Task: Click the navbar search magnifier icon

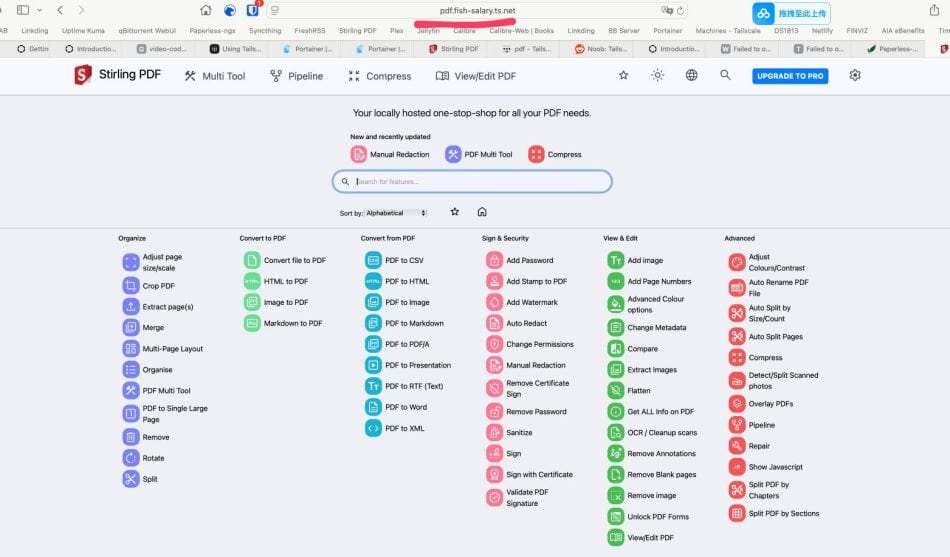Action: tap(725, 75)
